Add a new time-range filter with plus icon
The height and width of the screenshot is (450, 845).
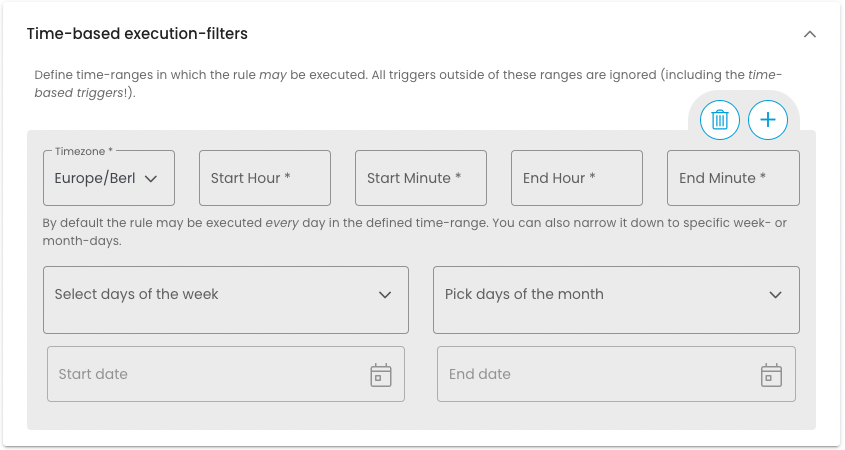click(x=768, y=121)
